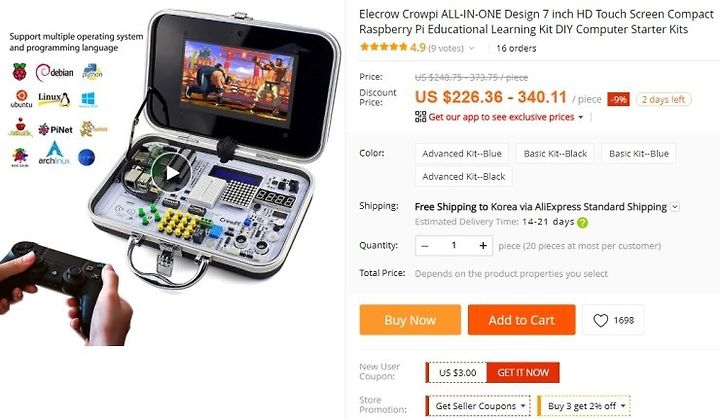Expand the shipping method dropdown
This screenshot has height=419, width=720.
(x=675, y=207)
